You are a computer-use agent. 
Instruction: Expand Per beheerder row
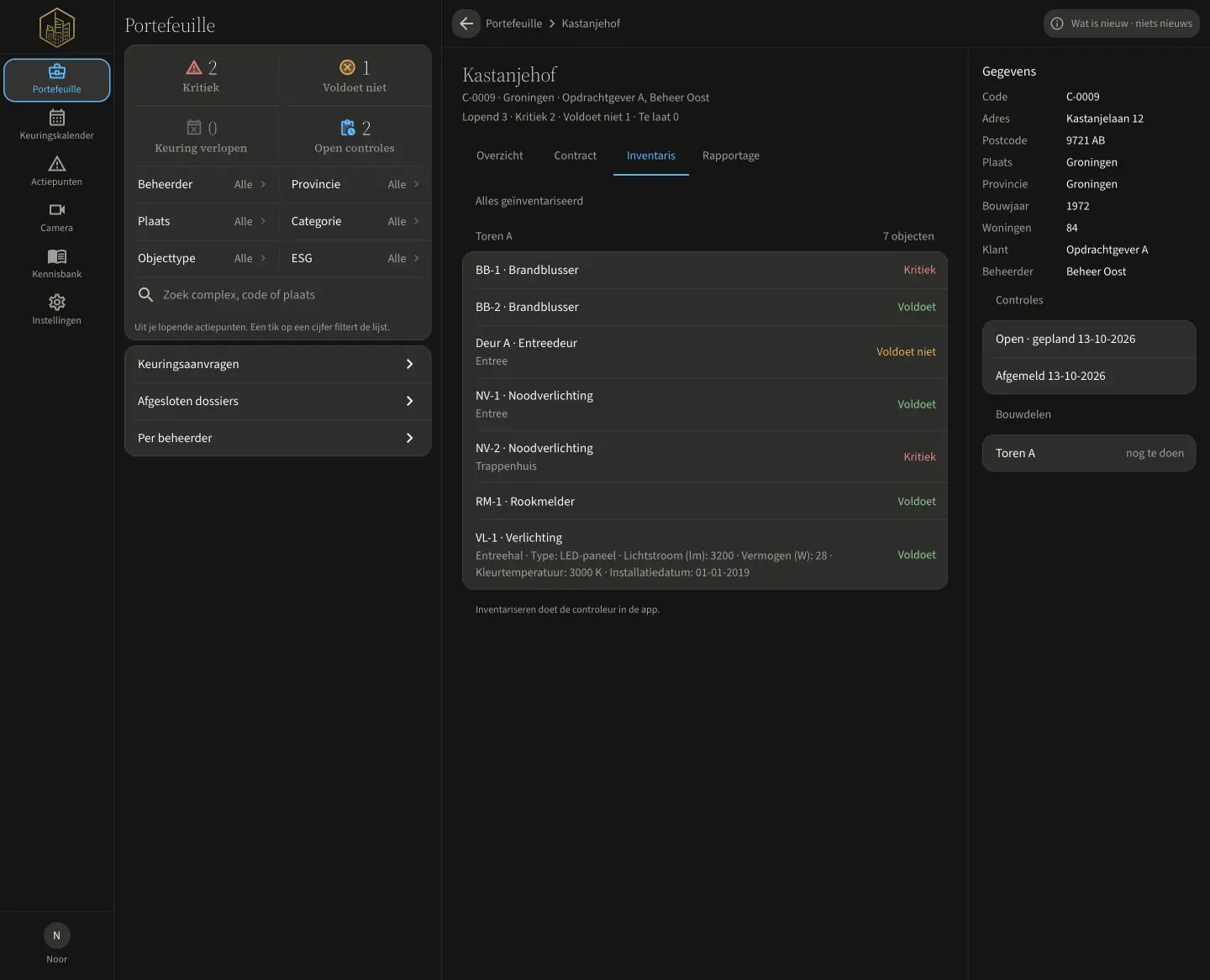[278, 438]
